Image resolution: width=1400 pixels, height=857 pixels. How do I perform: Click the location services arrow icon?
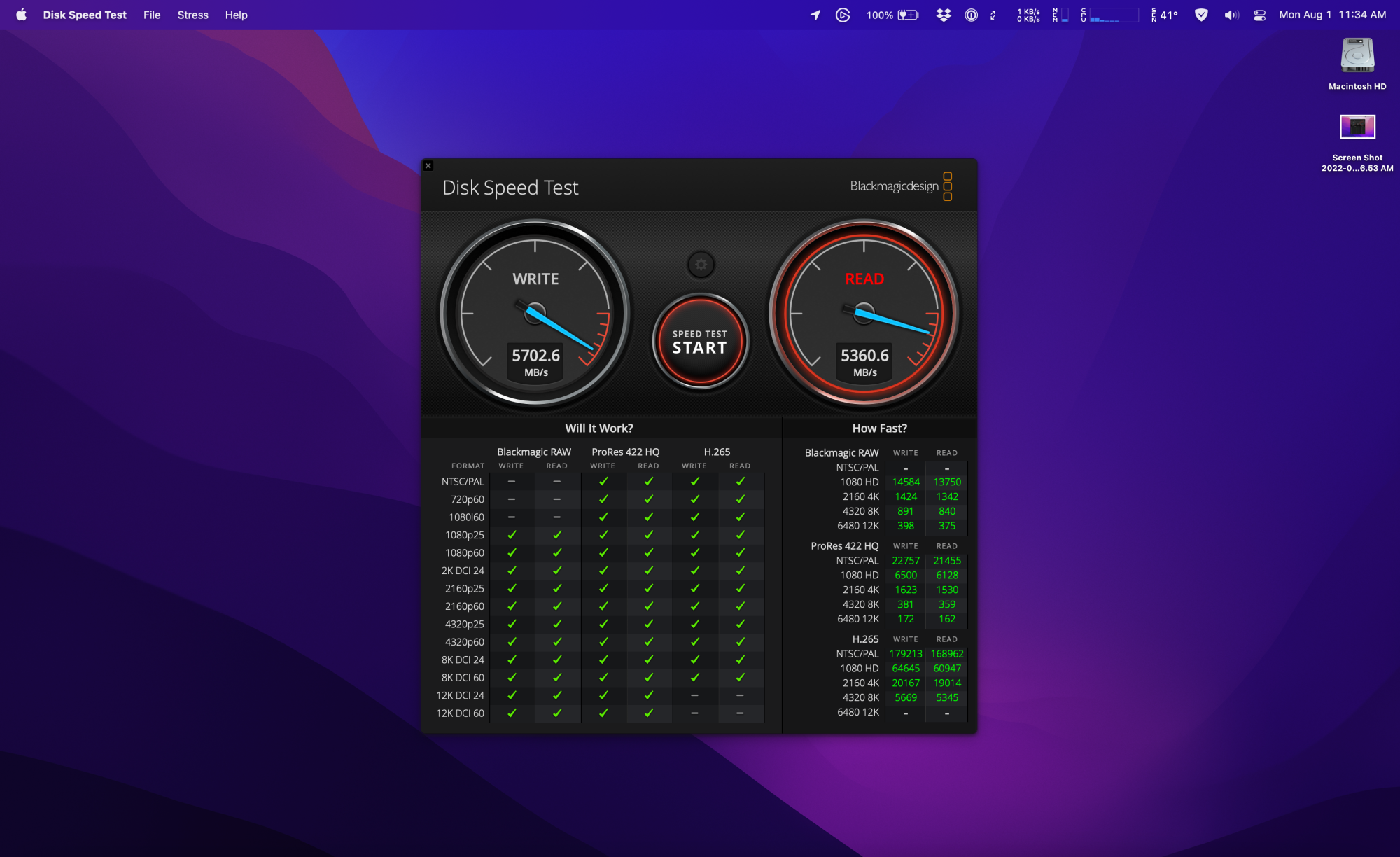[815, 15]
